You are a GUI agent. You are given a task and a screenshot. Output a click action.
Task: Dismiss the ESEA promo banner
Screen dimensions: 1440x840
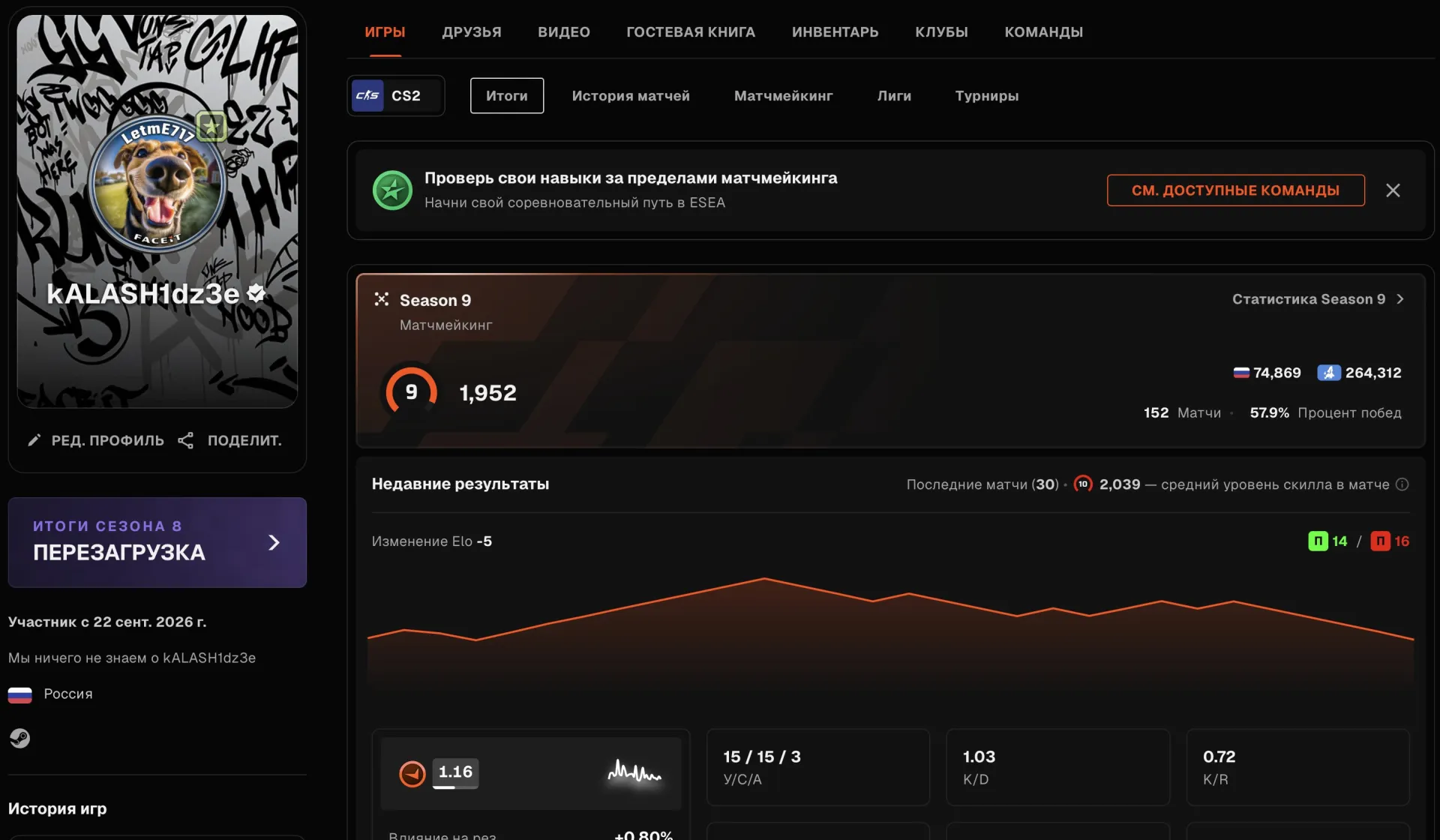coord(1393,190)
